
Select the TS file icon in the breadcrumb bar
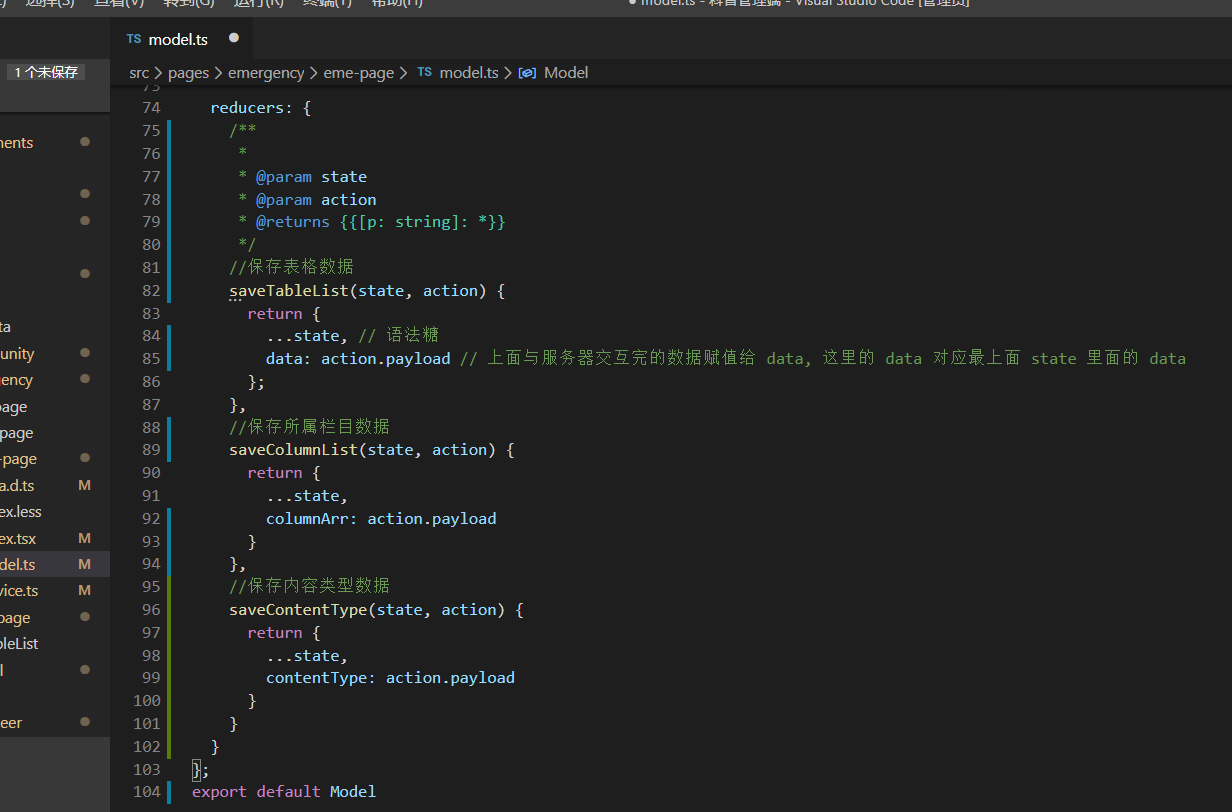[x=423, y=72]
